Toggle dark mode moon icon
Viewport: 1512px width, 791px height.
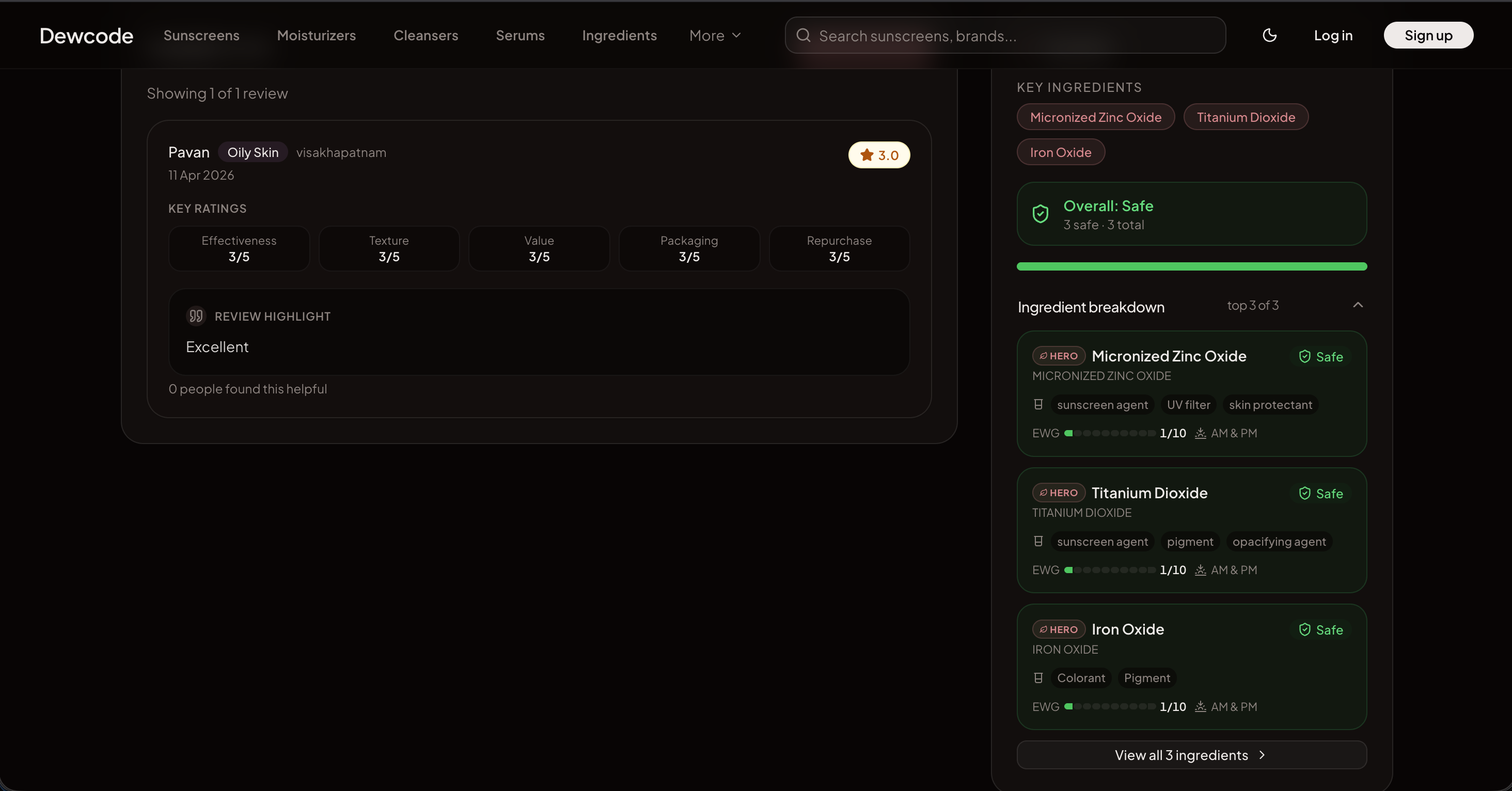(1269, 35)
